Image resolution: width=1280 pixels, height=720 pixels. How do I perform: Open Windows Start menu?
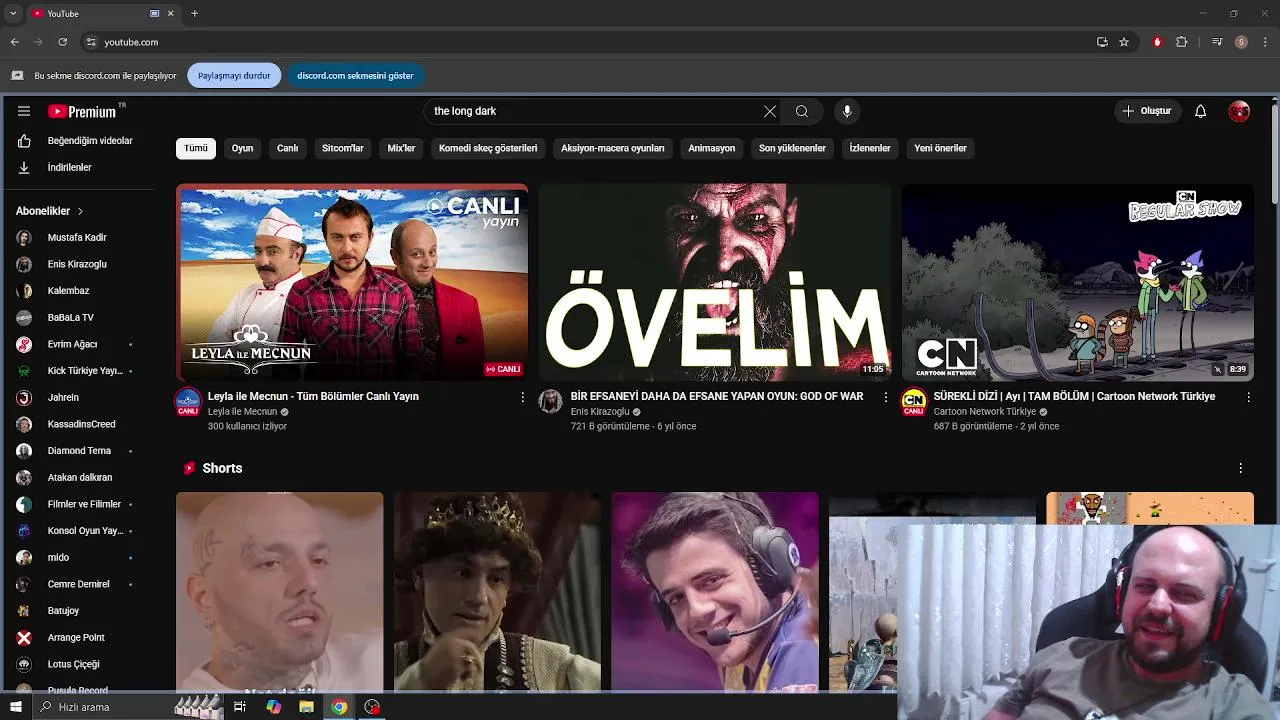tap(15, 707)
